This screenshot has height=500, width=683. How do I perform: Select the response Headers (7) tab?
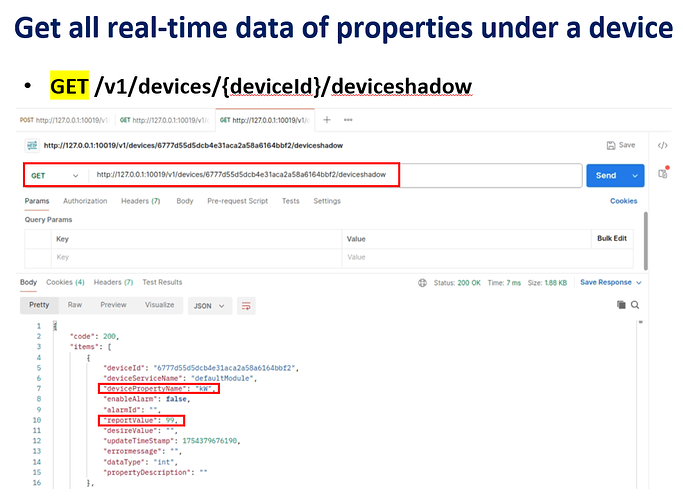[x=113, y=282]
